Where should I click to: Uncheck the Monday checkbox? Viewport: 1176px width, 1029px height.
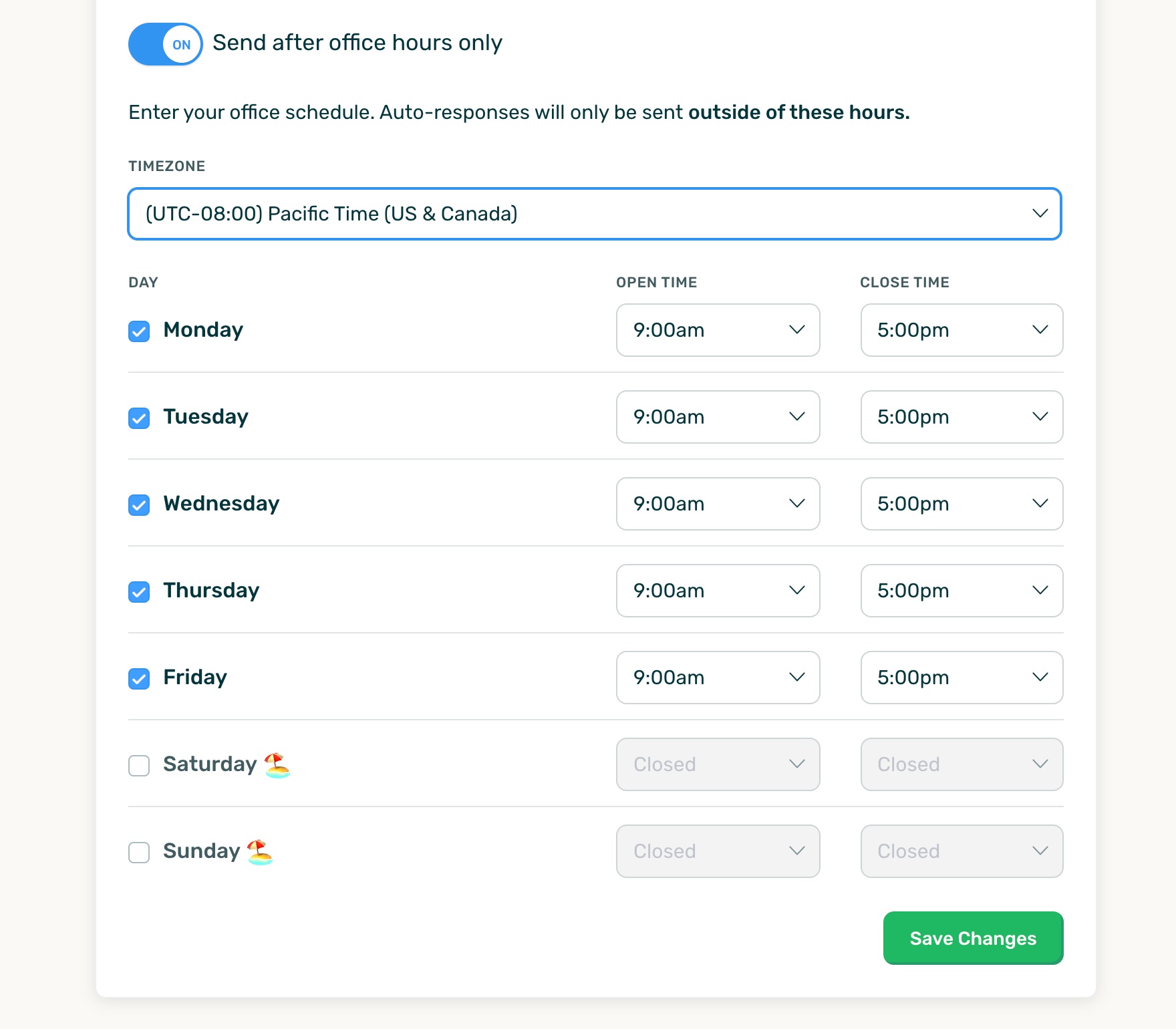click(x=139, y=331)
